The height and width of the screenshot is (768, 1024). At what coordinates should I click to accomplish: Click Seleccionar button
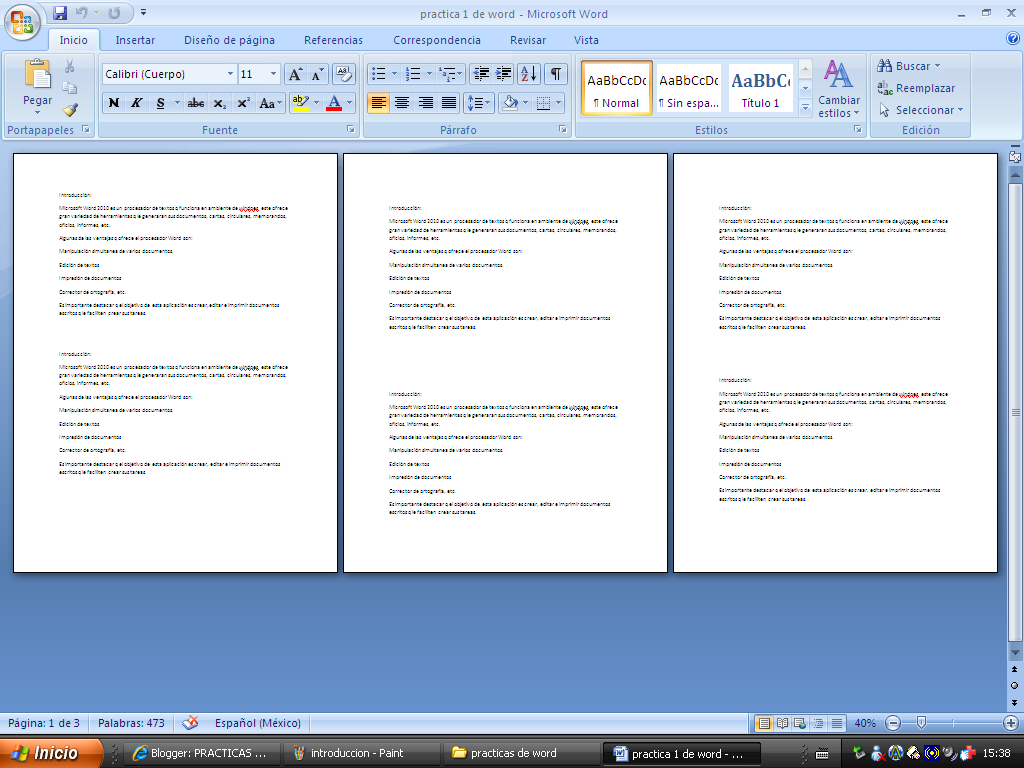[x=921, y=110]
